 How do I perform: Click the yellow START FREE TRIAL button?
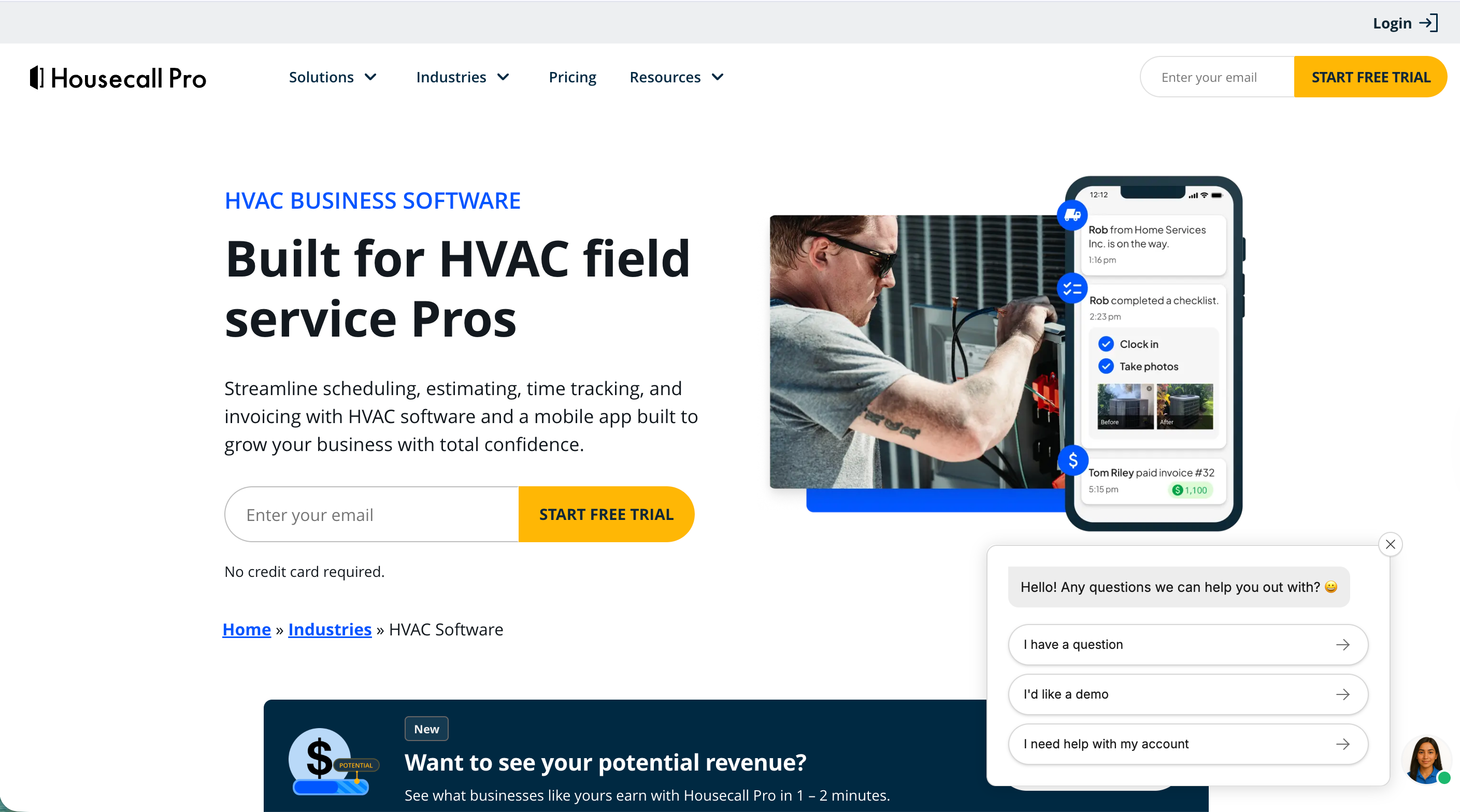pyautogui.click(x=606, y=514)
